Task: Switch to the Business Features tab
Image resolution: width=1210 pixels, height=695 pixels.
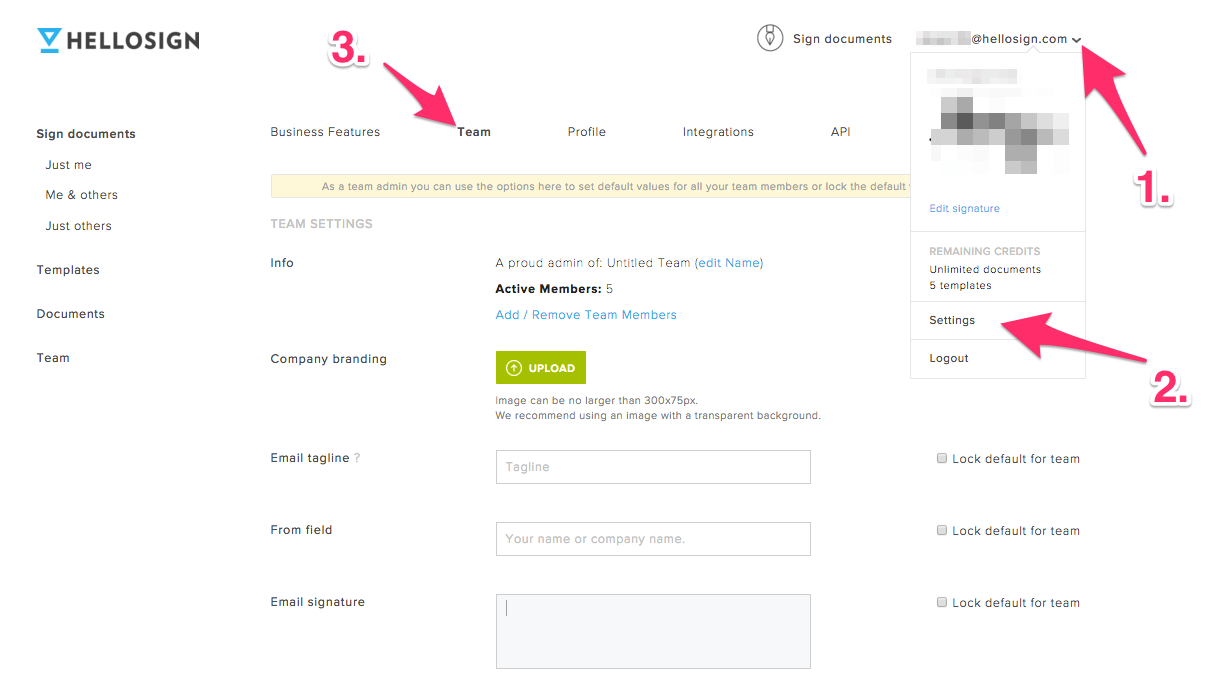Action: tap(325, 132)
